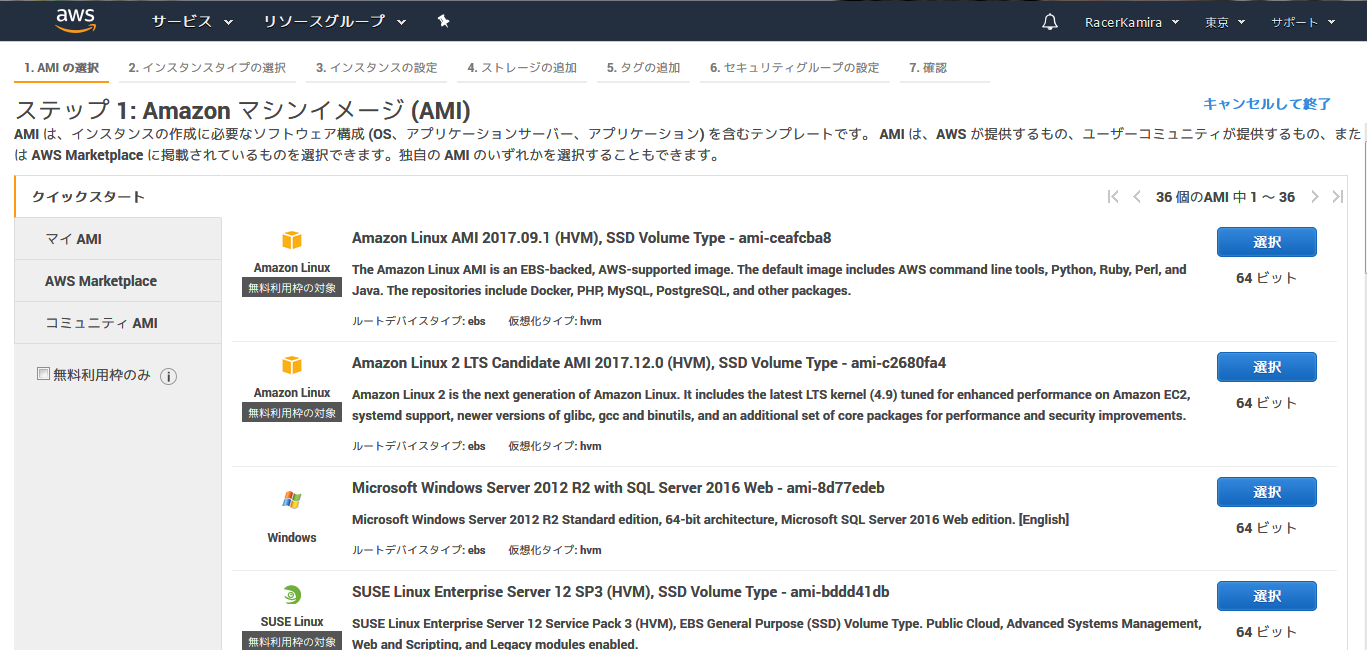The image size is (1367, 650).
Task: Click 選択 for Windows Server 2012 R2
Action: click(x=1267, y=492)
